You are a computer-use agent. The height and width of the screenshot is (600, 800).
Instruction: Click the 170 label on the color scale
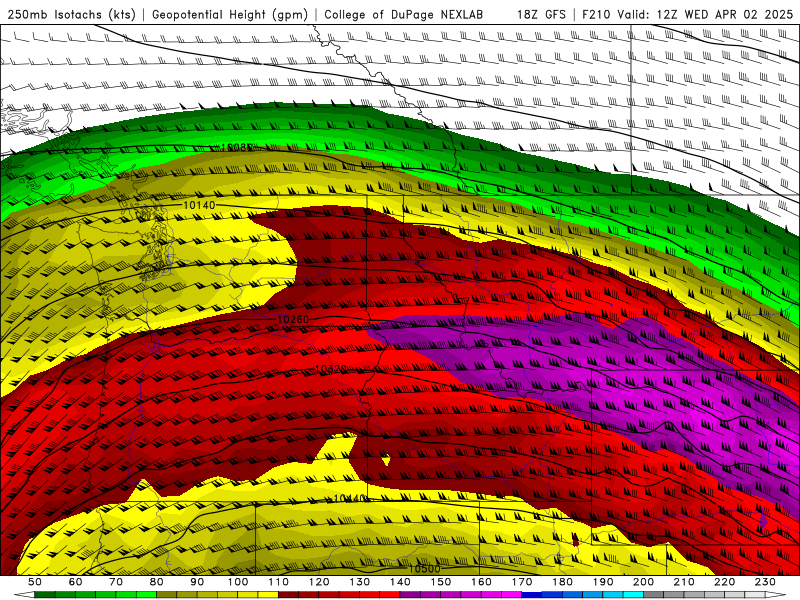click(x=522, y=582)
